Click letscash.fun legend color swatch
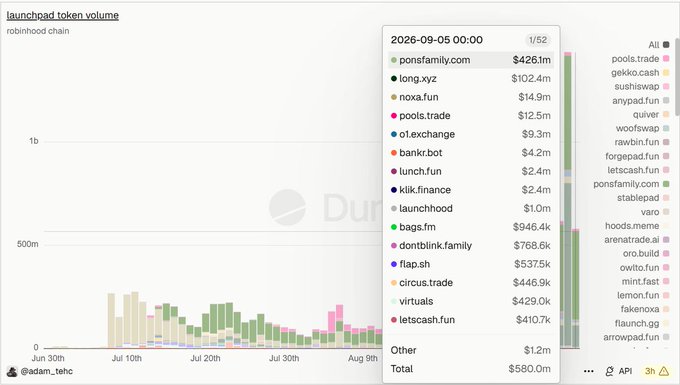The image size is (680, 385). pyautogui.click(x=666, y=170)
